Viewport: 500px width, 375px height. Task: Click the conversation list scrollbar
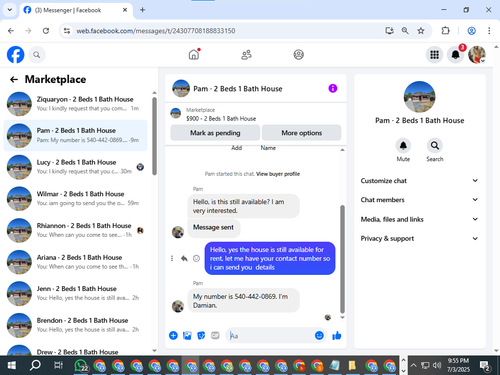tap(154, 136)
